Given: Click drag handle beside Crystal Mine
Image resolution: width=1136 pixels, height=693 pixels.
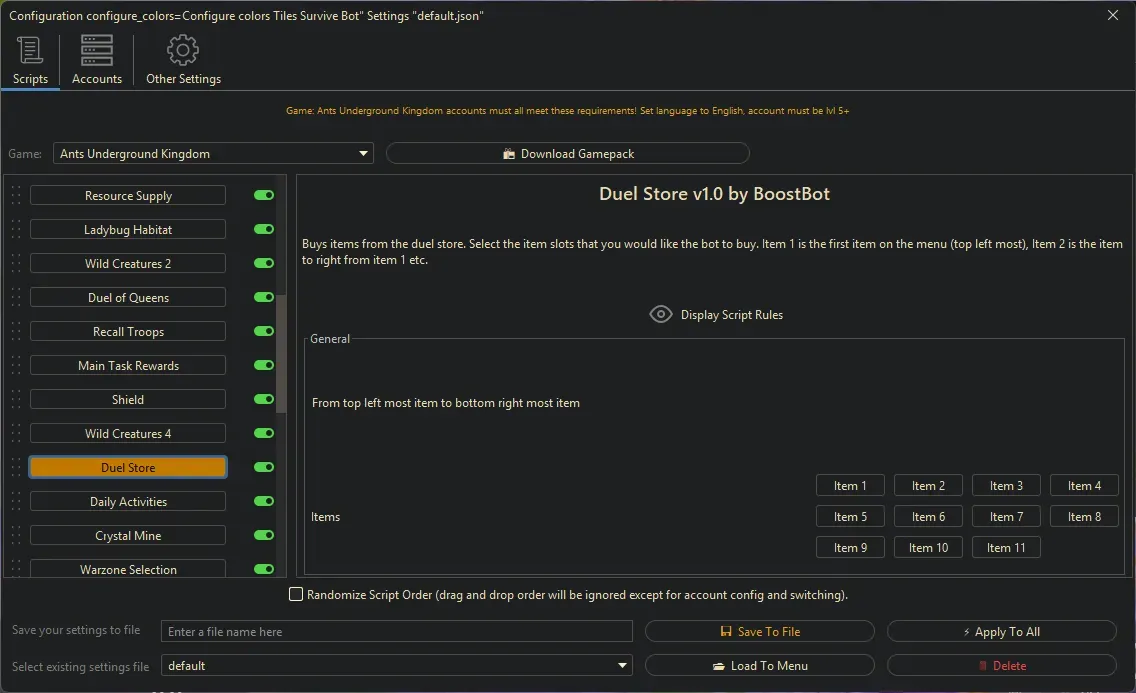Looking at the screenshot, I should point(15,536).
